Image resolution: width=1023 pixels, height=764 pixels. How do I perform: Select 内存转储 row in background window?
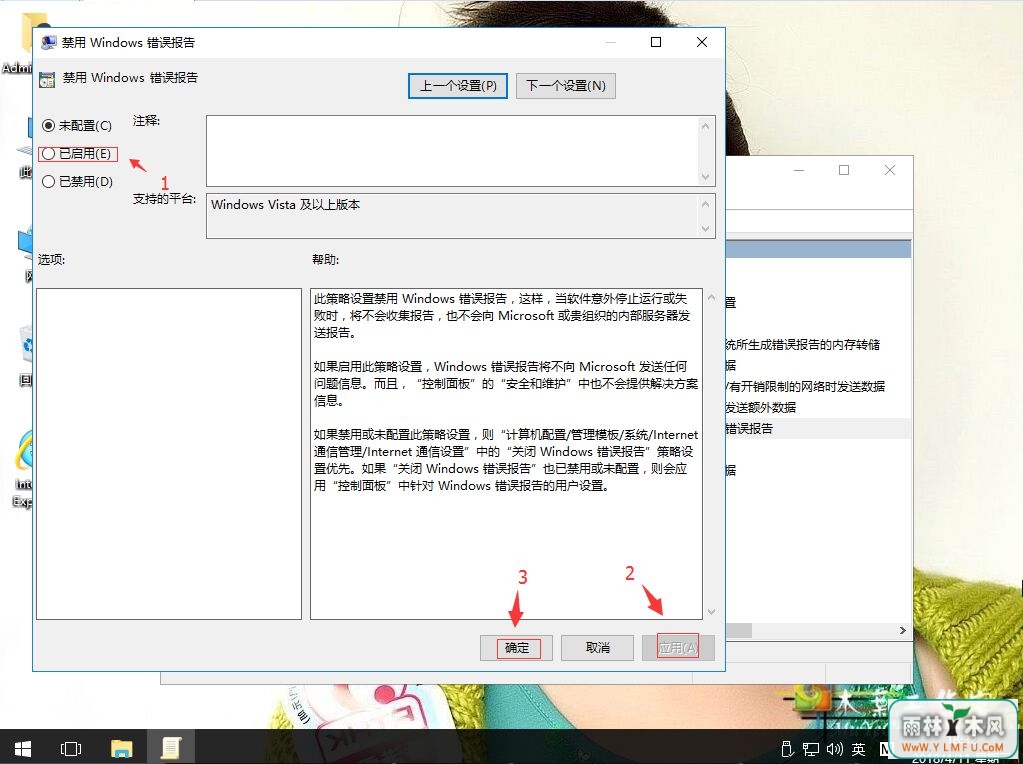[818, 344]
